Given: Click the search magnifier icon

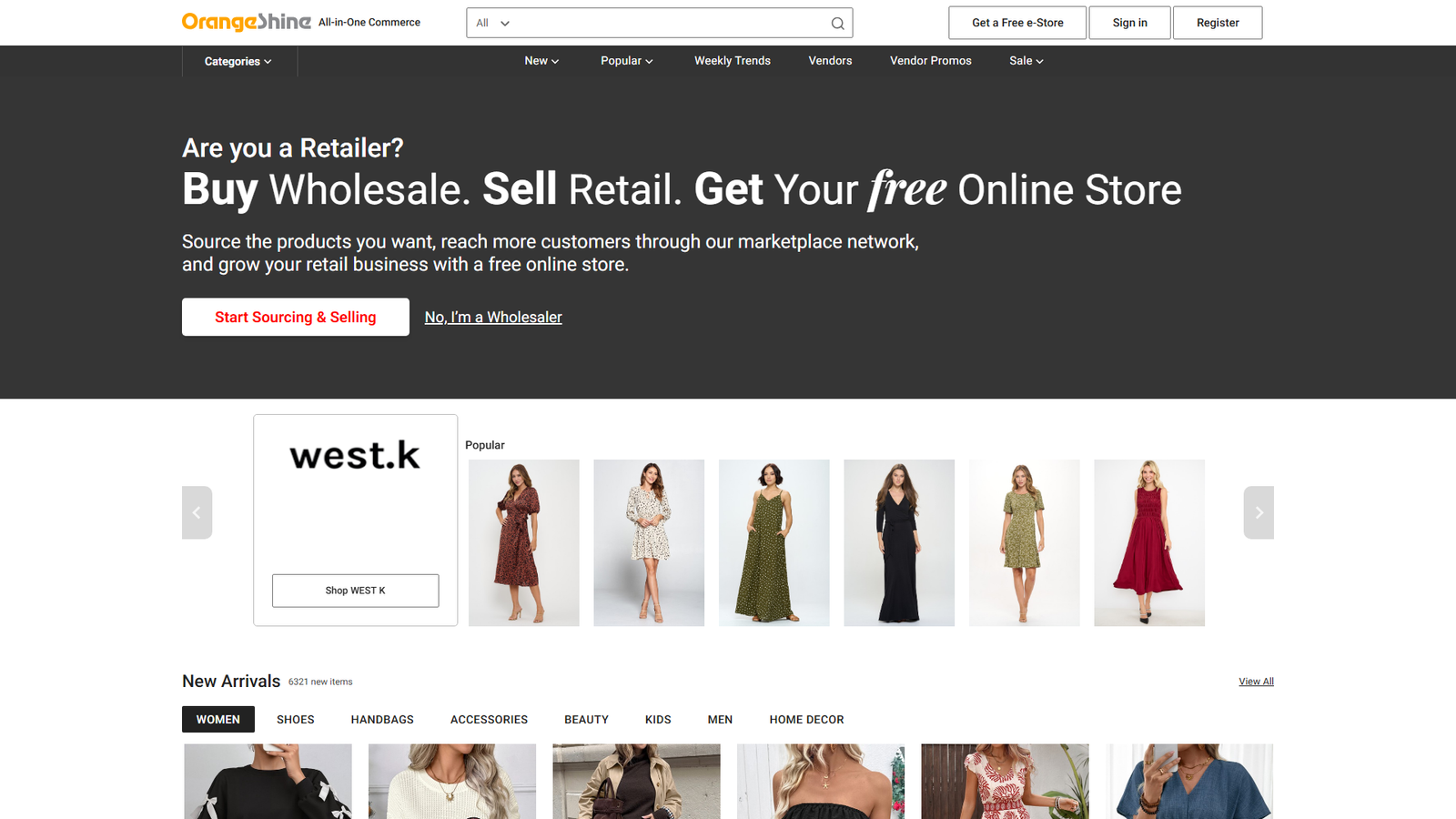Looking at the screenshot, I should pos(837,24).
